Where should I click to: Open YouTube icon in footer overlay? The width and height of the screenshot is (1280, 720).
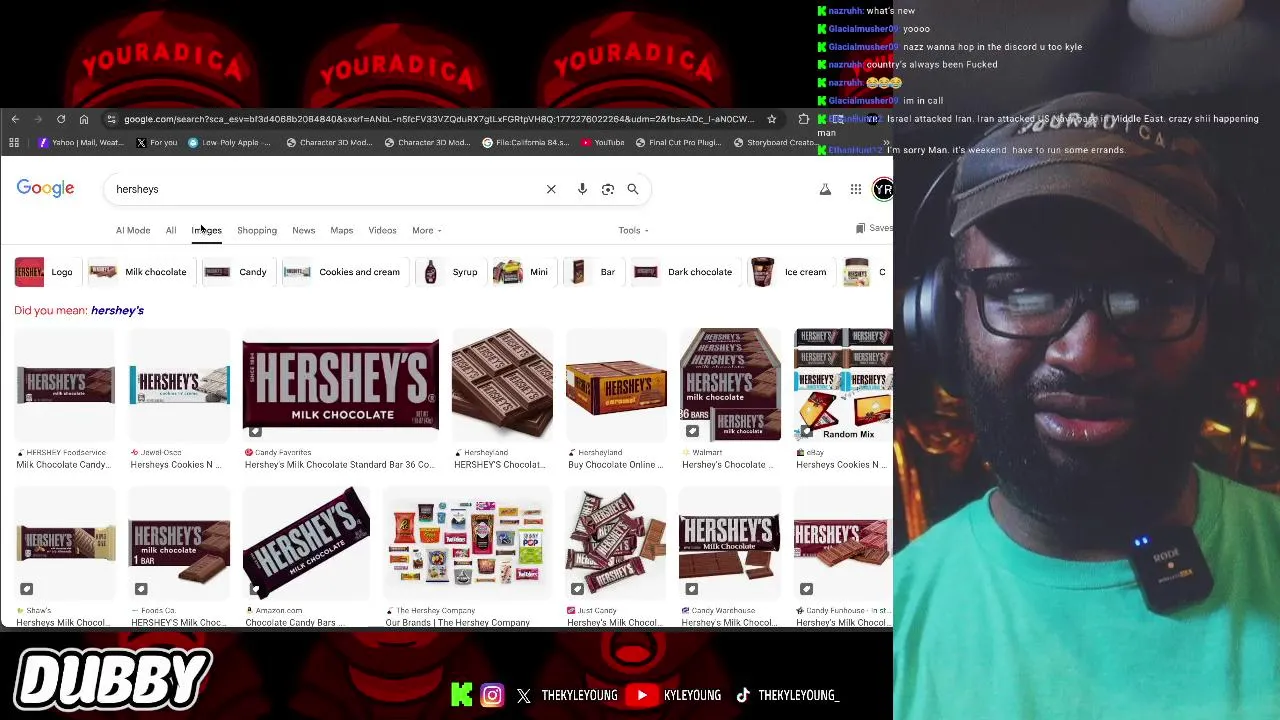pos(643,695)
